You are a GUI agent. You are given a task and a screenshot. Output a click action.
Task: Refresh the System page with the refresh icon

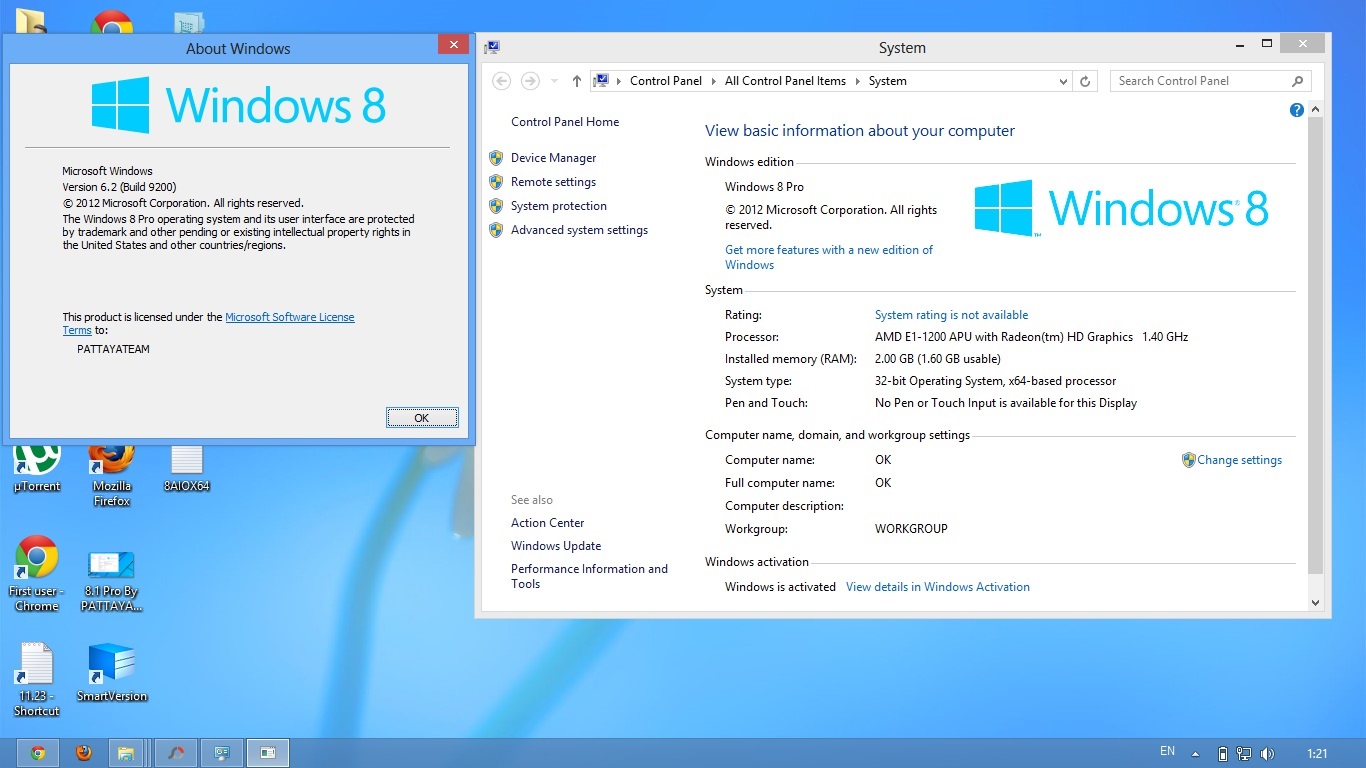tap(1086, 81)
